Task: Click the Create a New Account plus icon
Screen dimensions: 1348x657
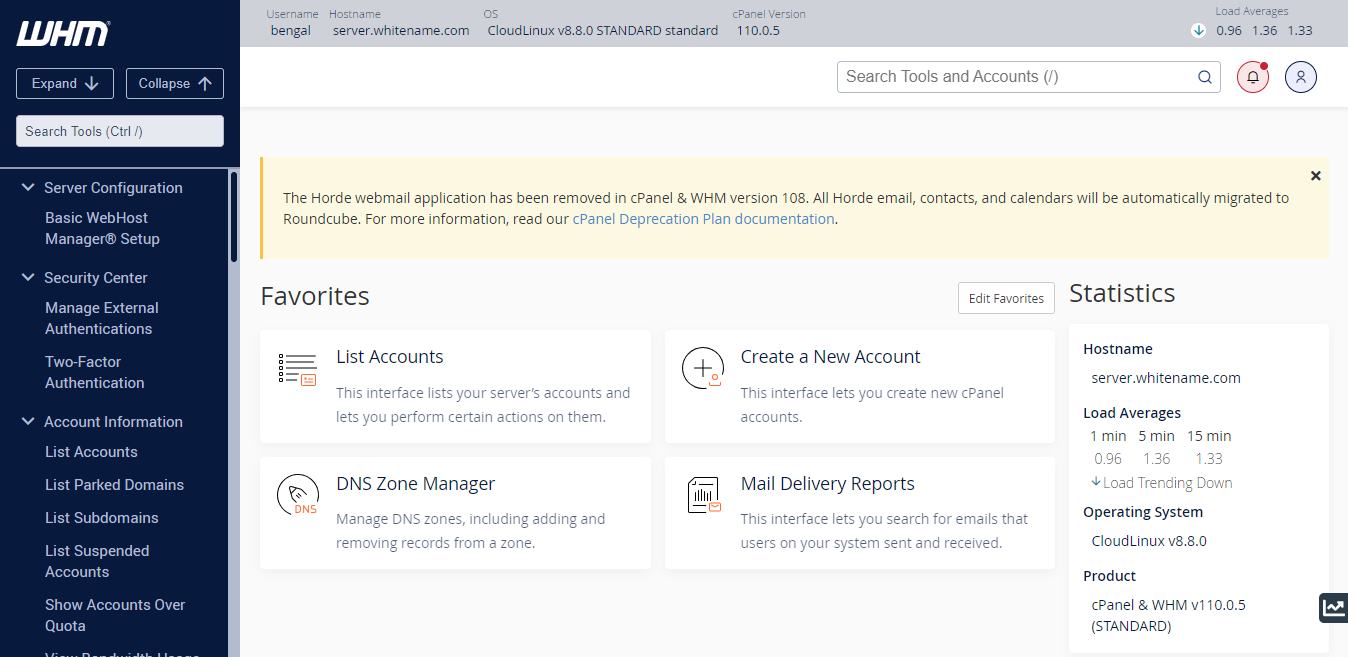Action: (702, 368)
